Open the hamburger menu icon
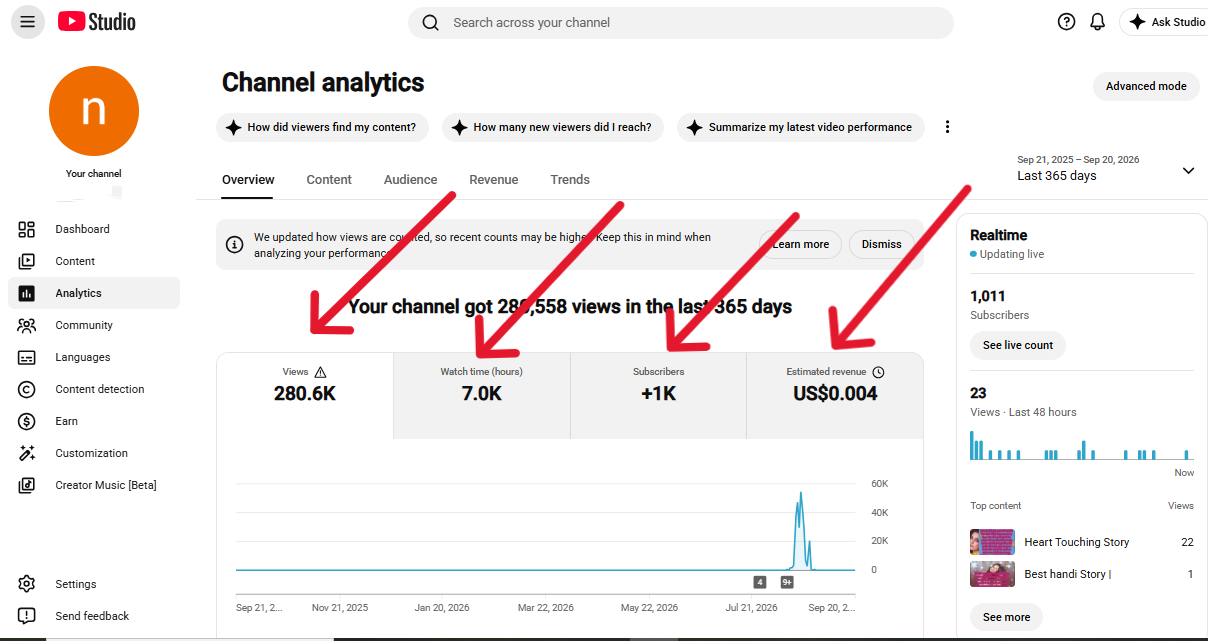 (27, 22)
